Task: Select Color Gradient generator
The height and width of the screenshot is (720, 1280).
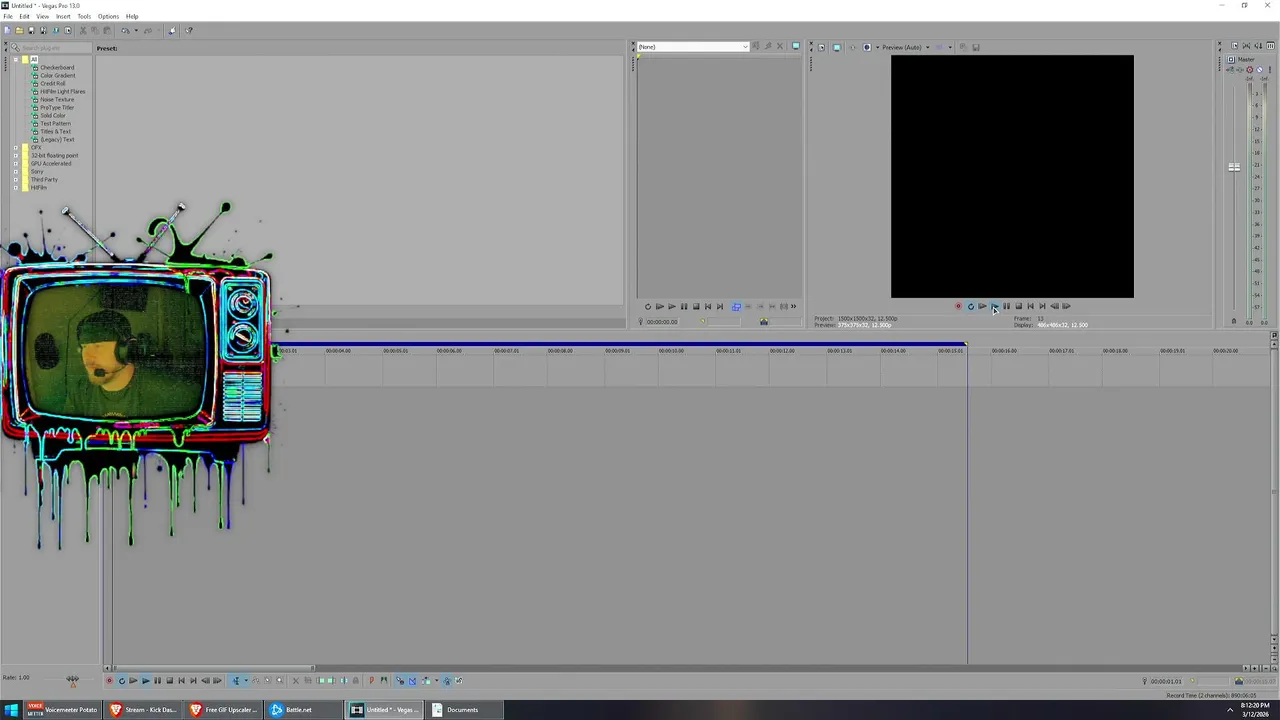Action: [57, 76]
